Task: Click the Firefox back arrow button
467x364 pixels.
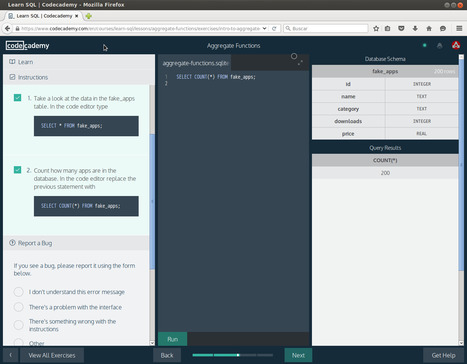Action: (7, 29)
